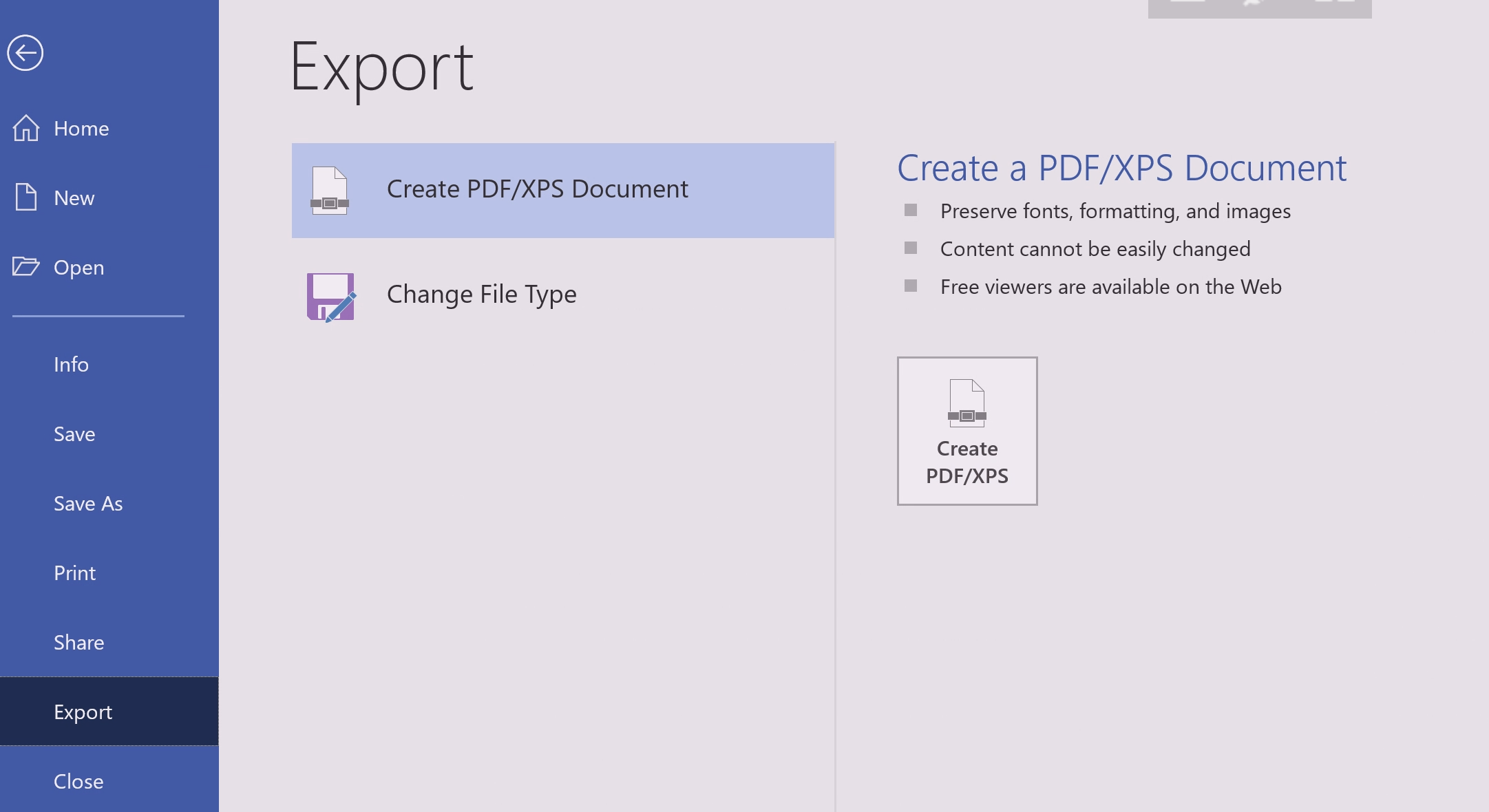Click the Create PDF/XPS button
The width and height of the screenshot is (1489, 812).
[x=967, y=431]
